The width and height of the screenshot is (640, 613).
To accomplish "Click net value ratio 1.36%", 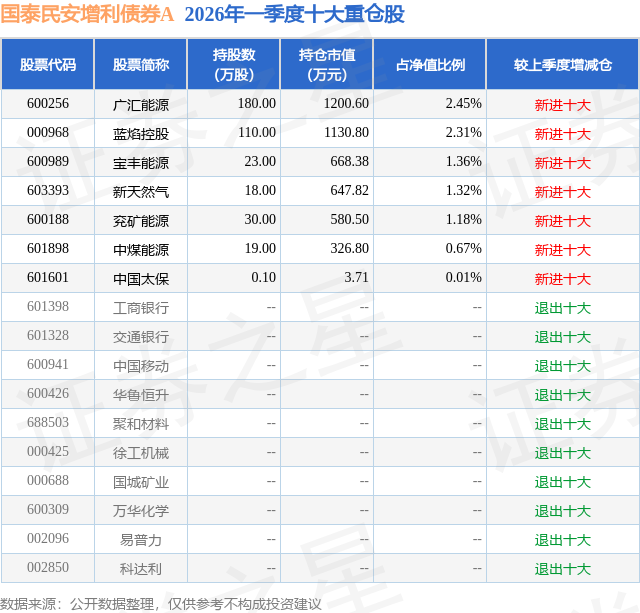I will (x=463, y=162).
